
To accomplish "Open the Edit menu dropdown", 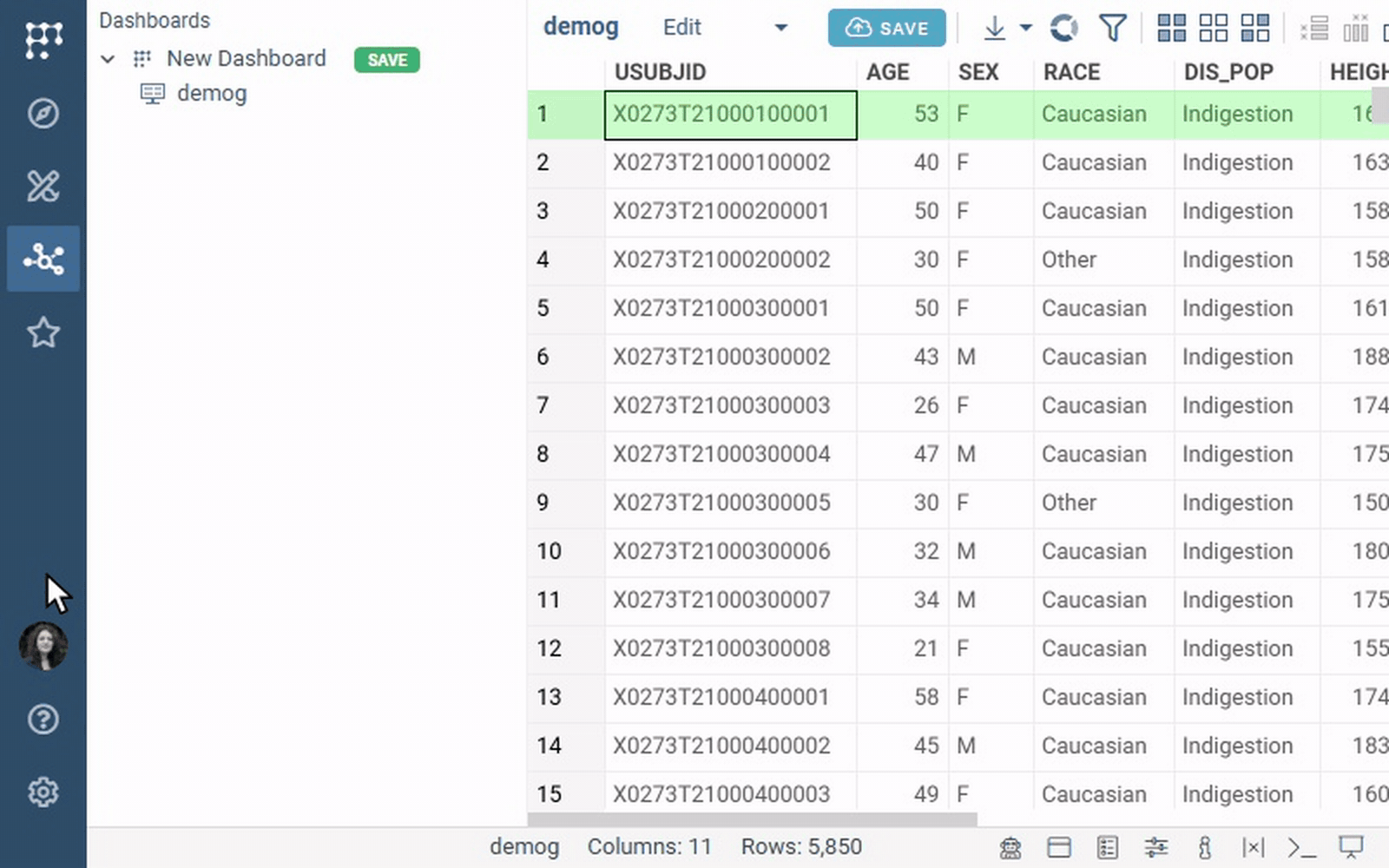I will pos(724,28).
